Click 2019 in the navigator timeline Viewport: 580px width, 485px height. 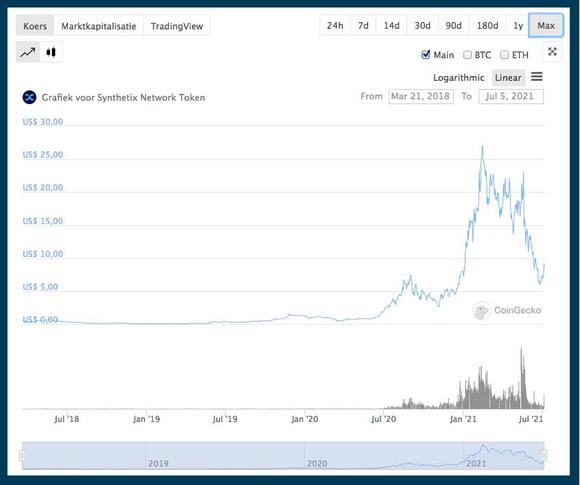pyautogui.click(x=158, y=463)
